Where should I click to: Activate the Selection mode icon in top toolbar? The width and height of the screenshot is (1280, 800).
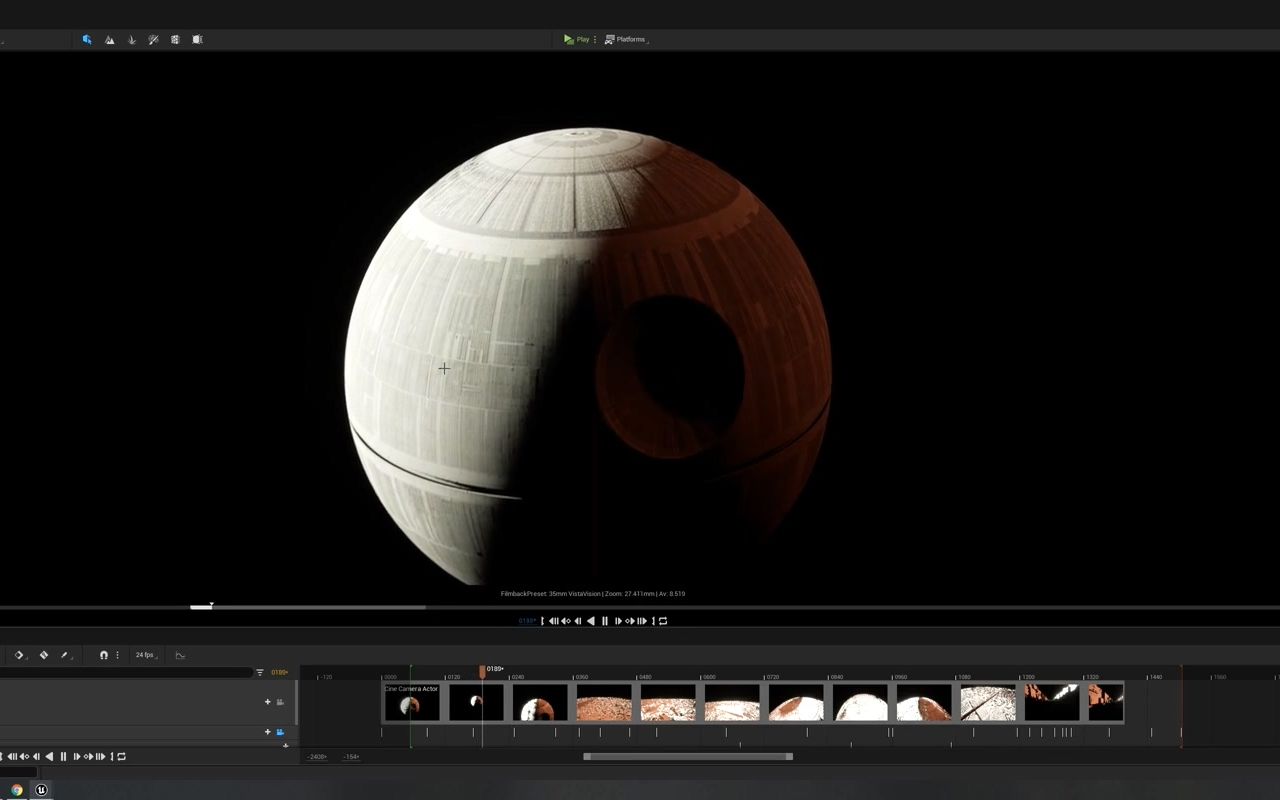(87, 40)
